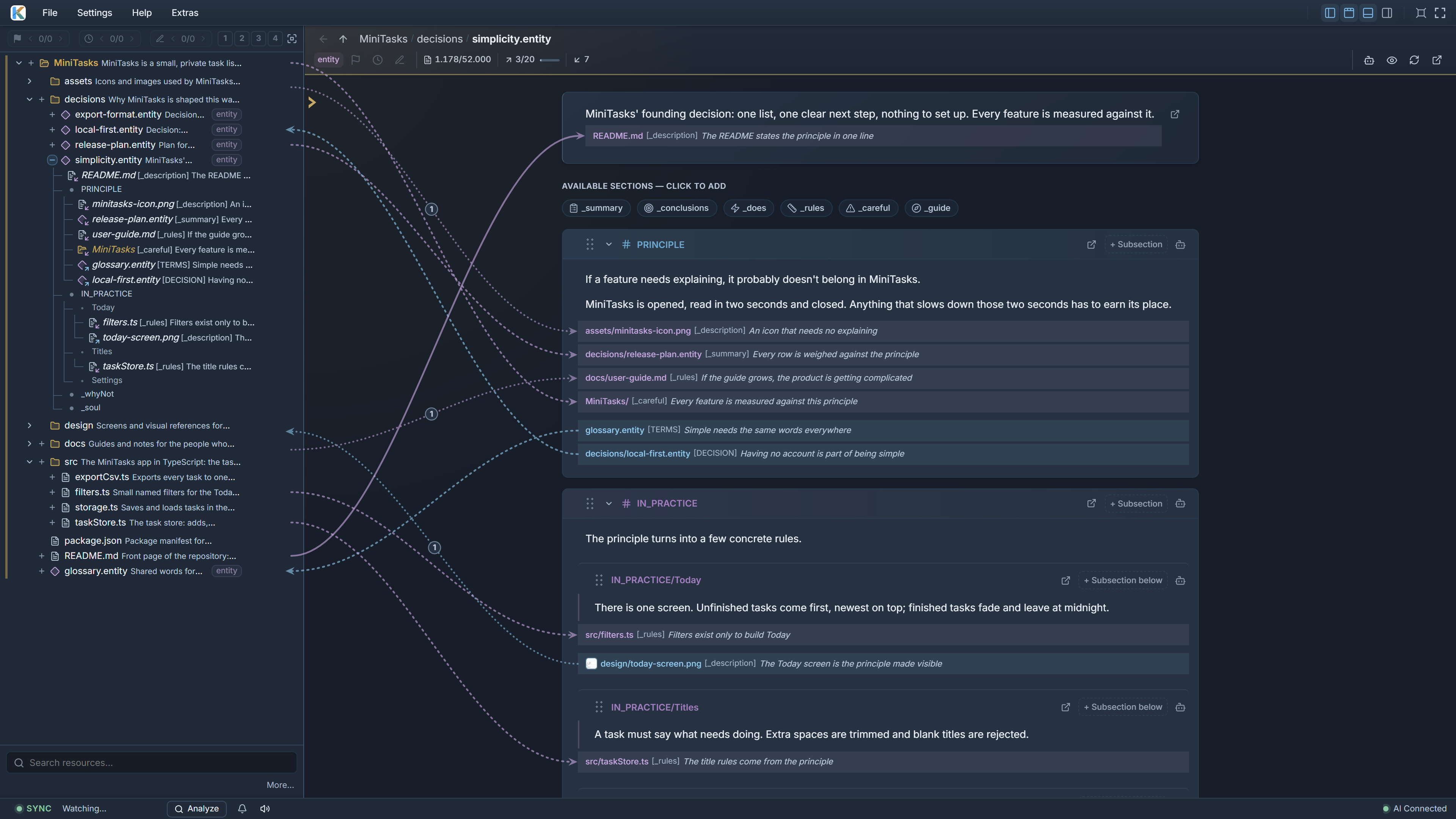Click the pencil edit icon beside entity badge

tap(400, 60)
